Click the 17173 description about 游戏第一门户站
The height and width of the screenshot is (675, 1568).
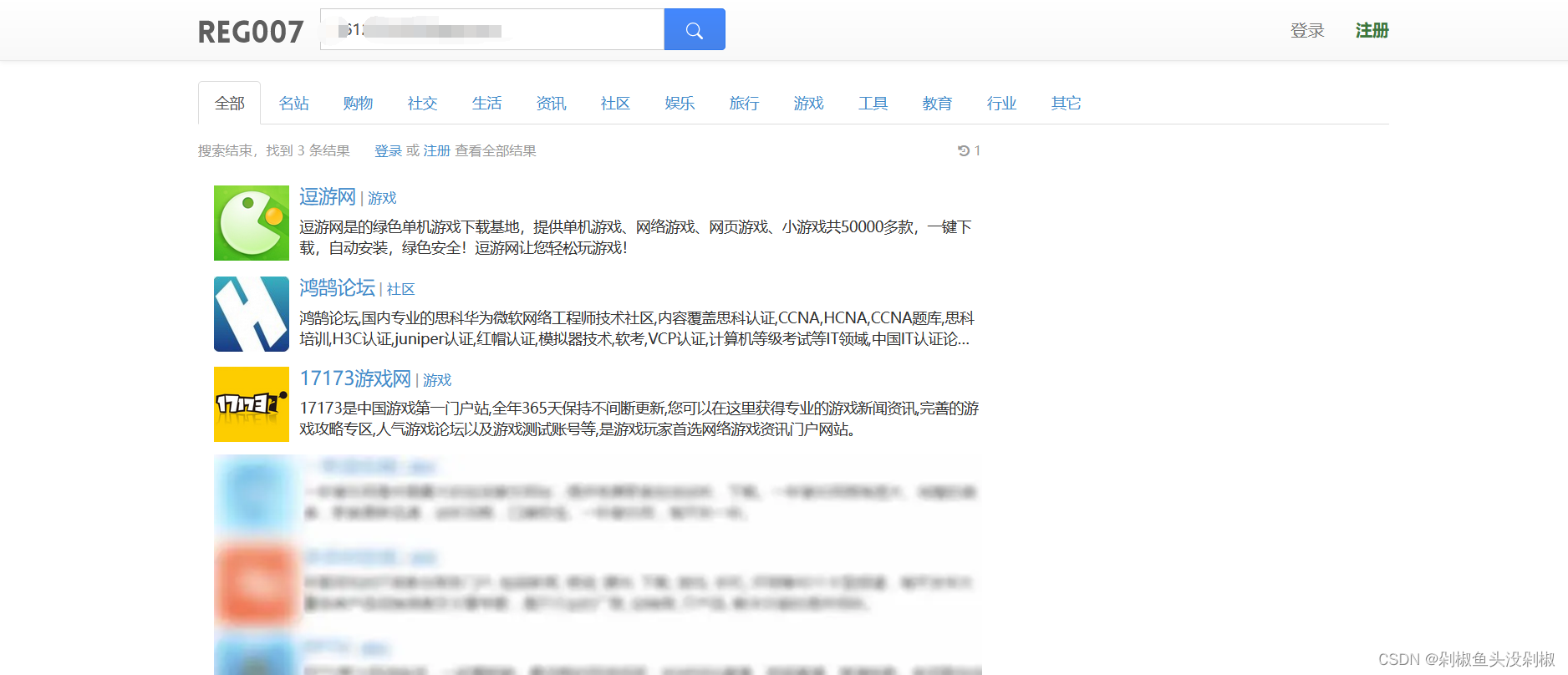tap(639, 419)
